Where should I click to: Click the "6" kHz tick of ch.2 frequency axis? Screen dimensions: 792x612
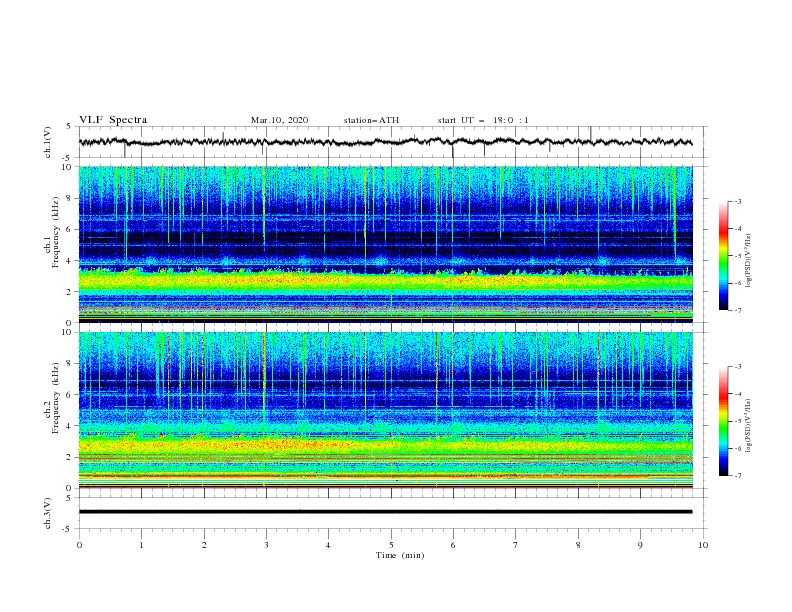pyautogui.click(x=71, y=394)
